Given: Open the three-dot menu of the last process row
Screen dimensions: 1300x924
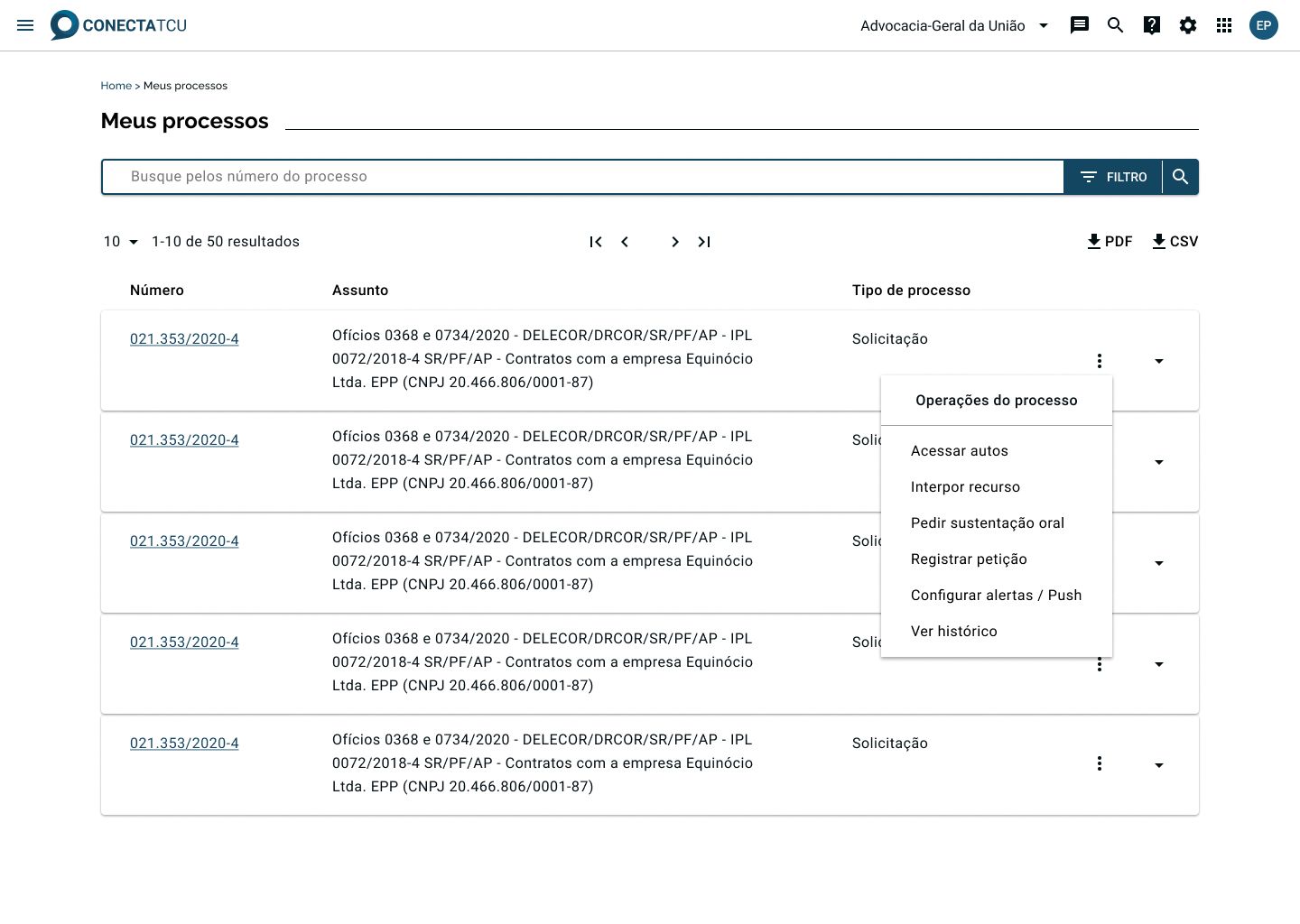Looking at the screenshot, I should pyautogui.click(x=1100, y=763).
